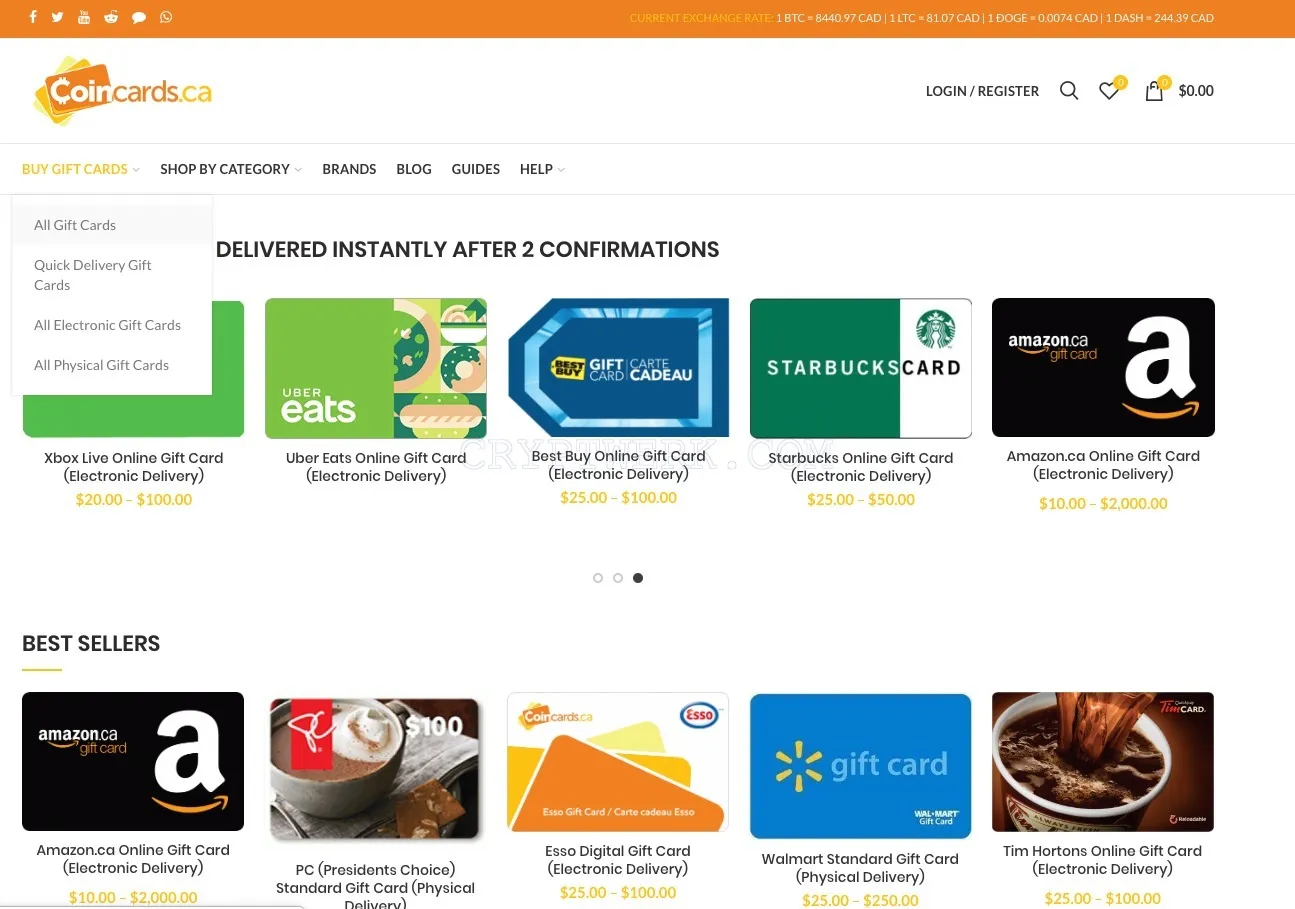Open the Esso Digital Gift Card title
The height and width of the screenshot is (909, 1295).
[x=618, y=860]
